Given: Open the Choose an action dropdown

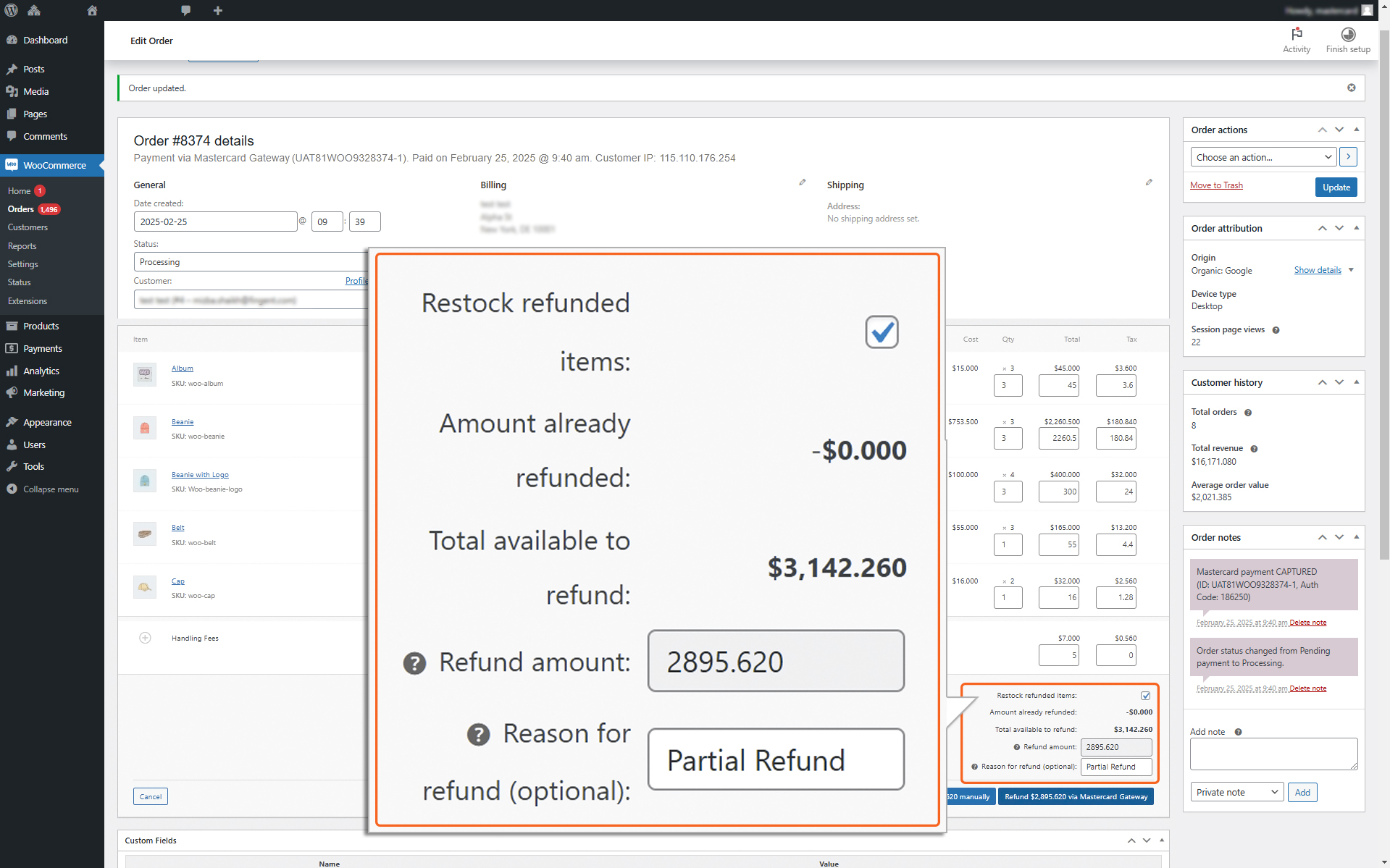Looking at the screenshot, I should [x=1264, y=157].
